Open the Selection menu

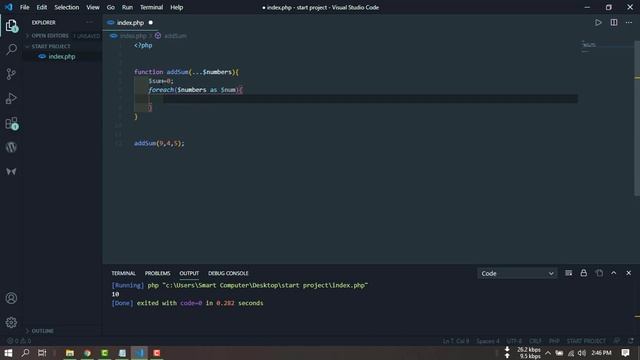[x=67, y=7]
